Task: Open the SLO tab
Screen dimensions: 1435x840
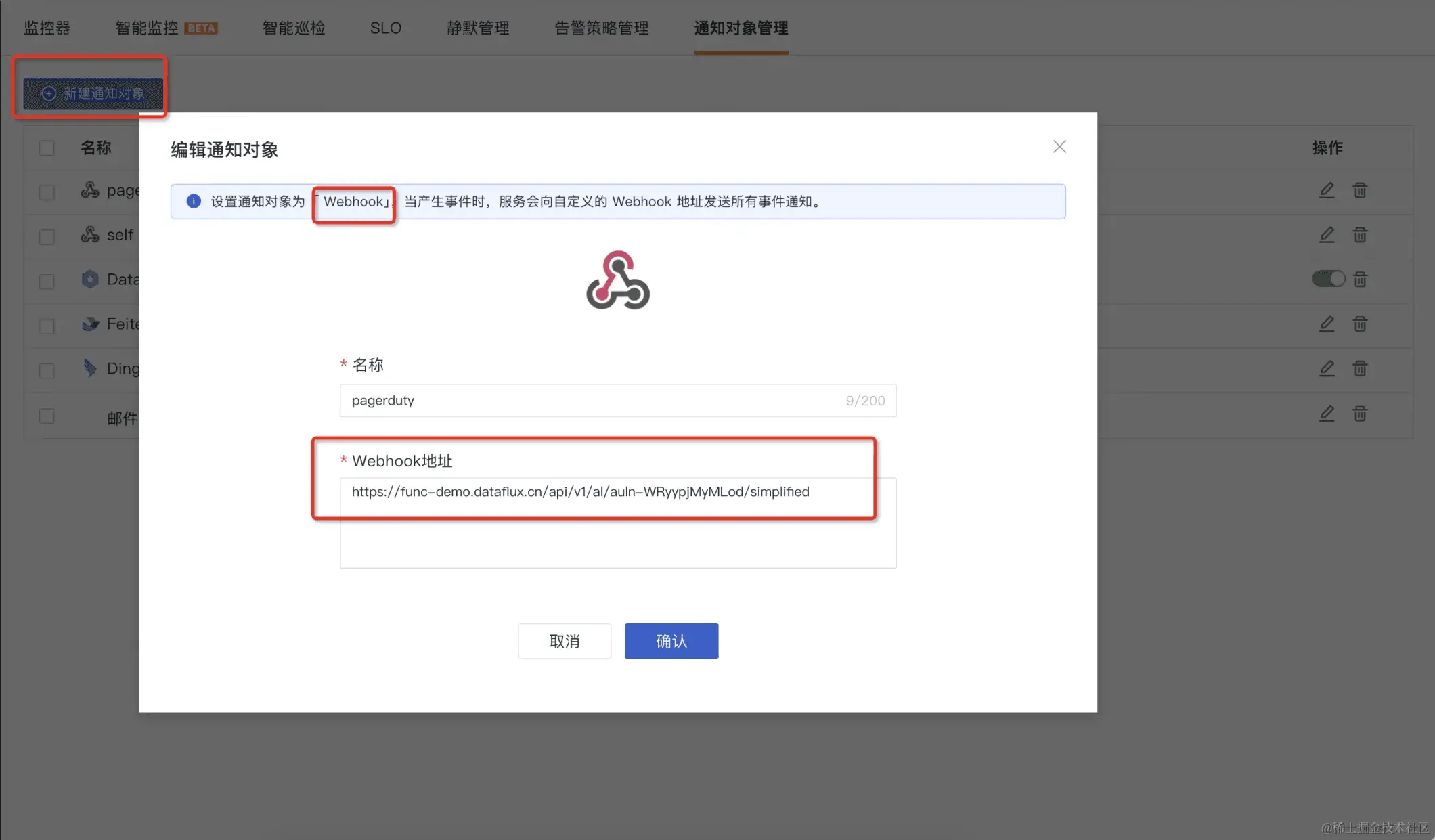Action: [385, 28]
